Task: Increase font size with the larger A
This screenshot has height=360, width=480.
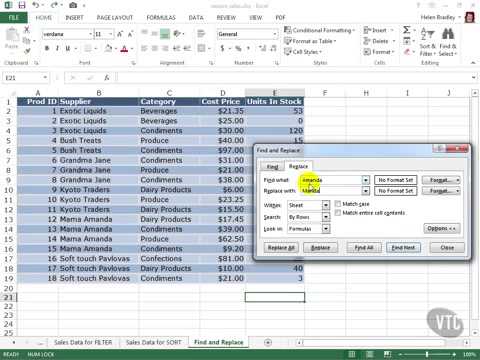Action: (120, 34)
